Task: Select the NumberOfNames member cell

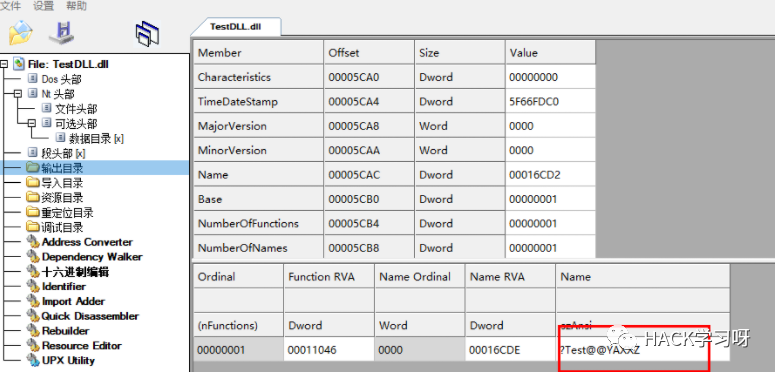Action: click(x=258, y=248)
